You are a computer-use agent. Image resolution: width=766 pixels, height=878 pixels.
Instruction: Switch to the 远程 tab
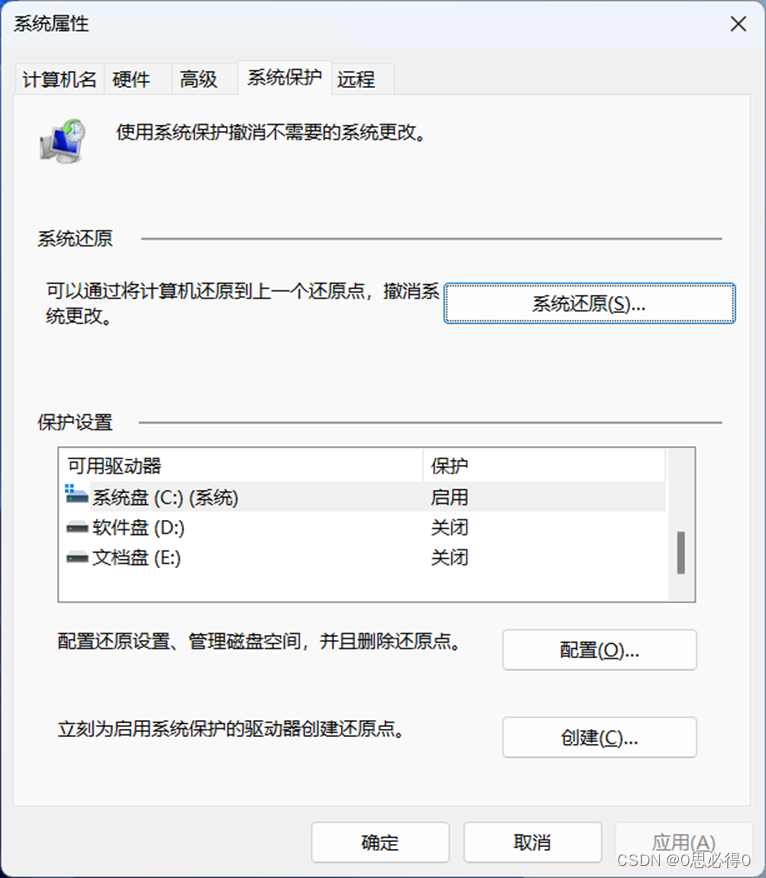point(357,79)
